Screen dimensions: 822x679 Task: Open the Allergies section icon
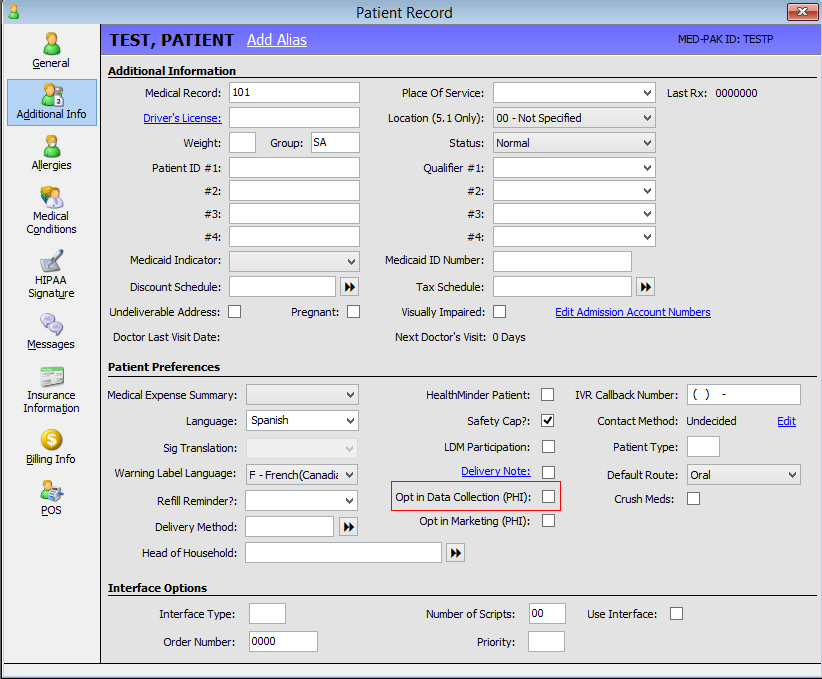click(x=51, y=146)
